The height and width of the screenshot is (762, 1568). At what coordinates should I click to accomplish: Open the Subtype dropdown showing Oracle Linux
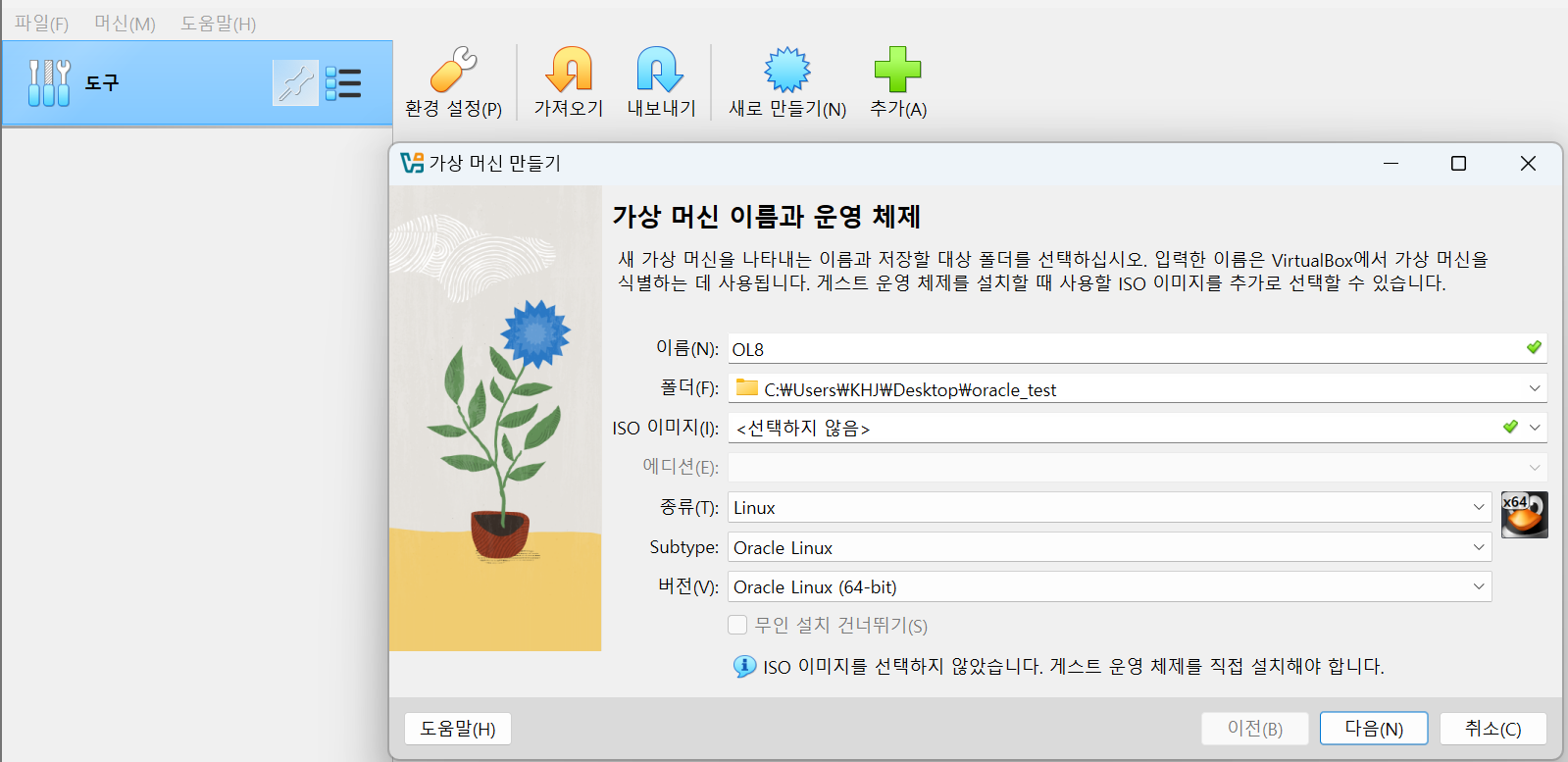(x=1110, y=547)
